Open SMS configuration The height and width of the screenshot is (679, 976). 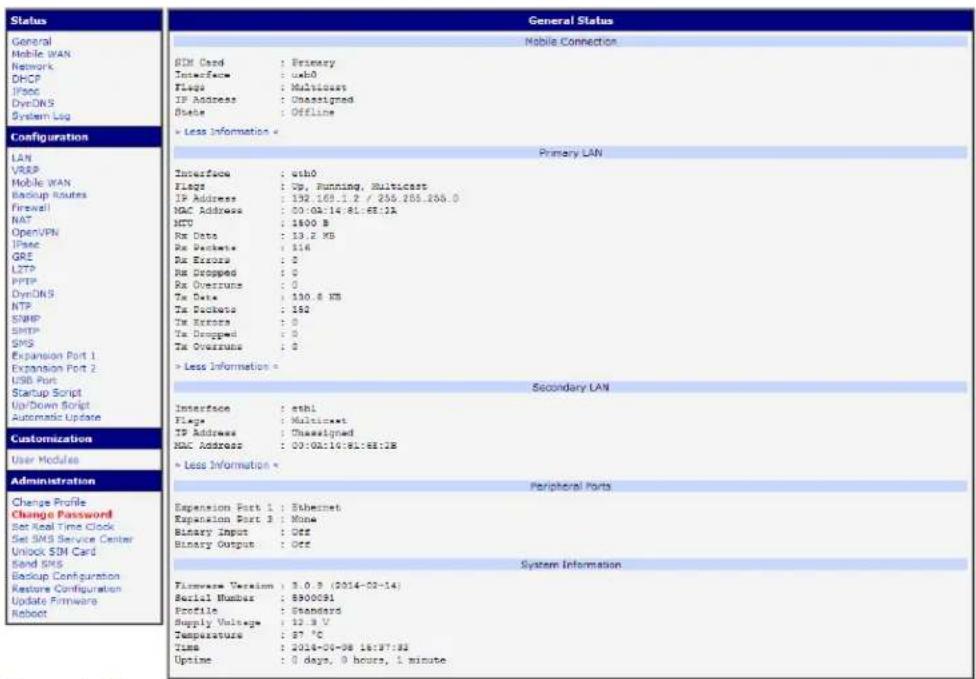(23, 344)
